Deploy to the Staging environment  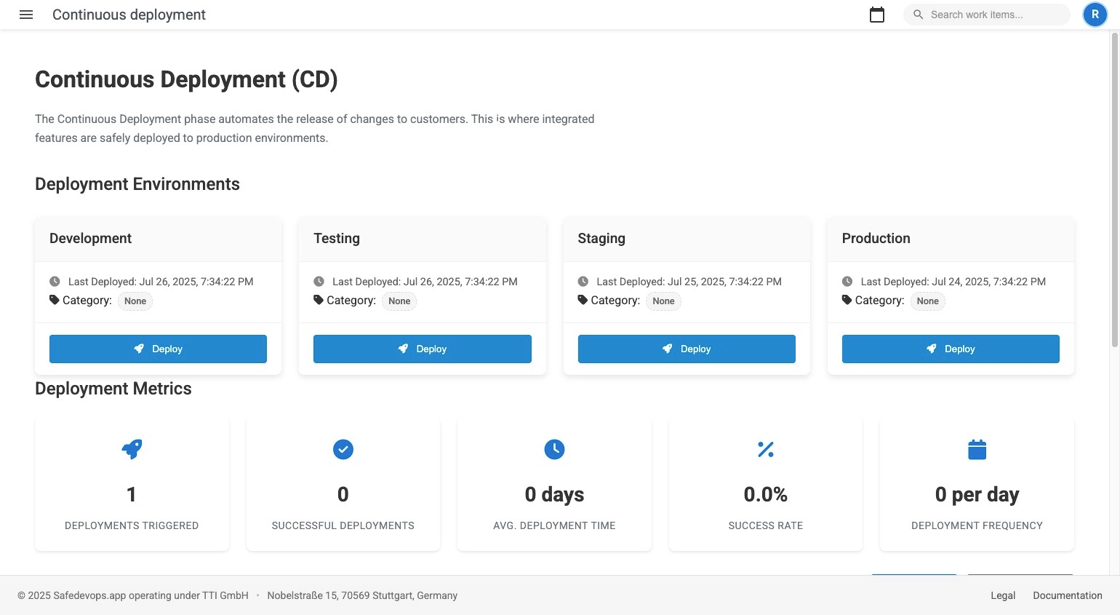click(686, 348)
